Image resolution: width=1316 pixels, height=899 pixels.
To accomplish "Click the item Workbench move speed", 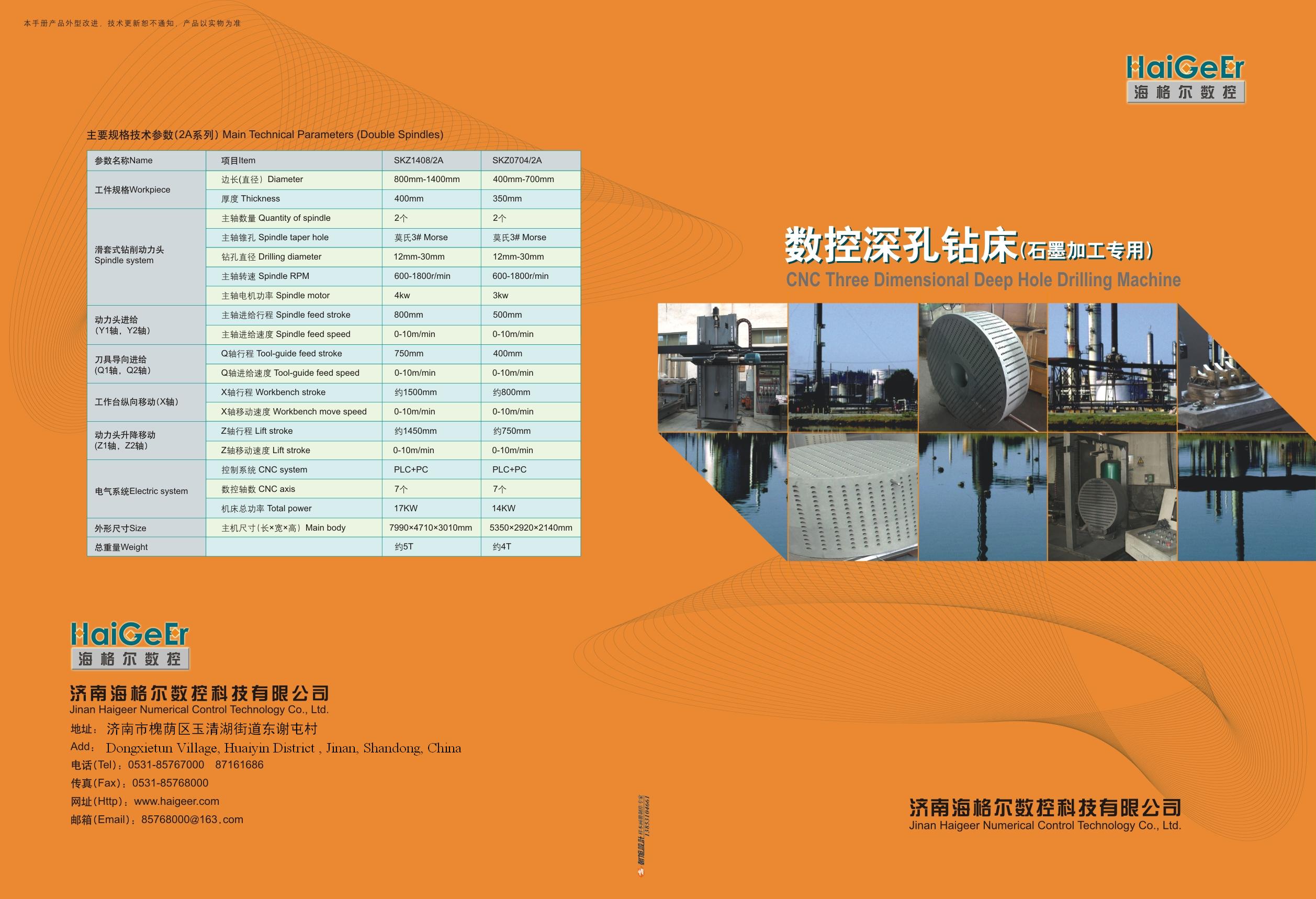I will click(x=294, y=412).
